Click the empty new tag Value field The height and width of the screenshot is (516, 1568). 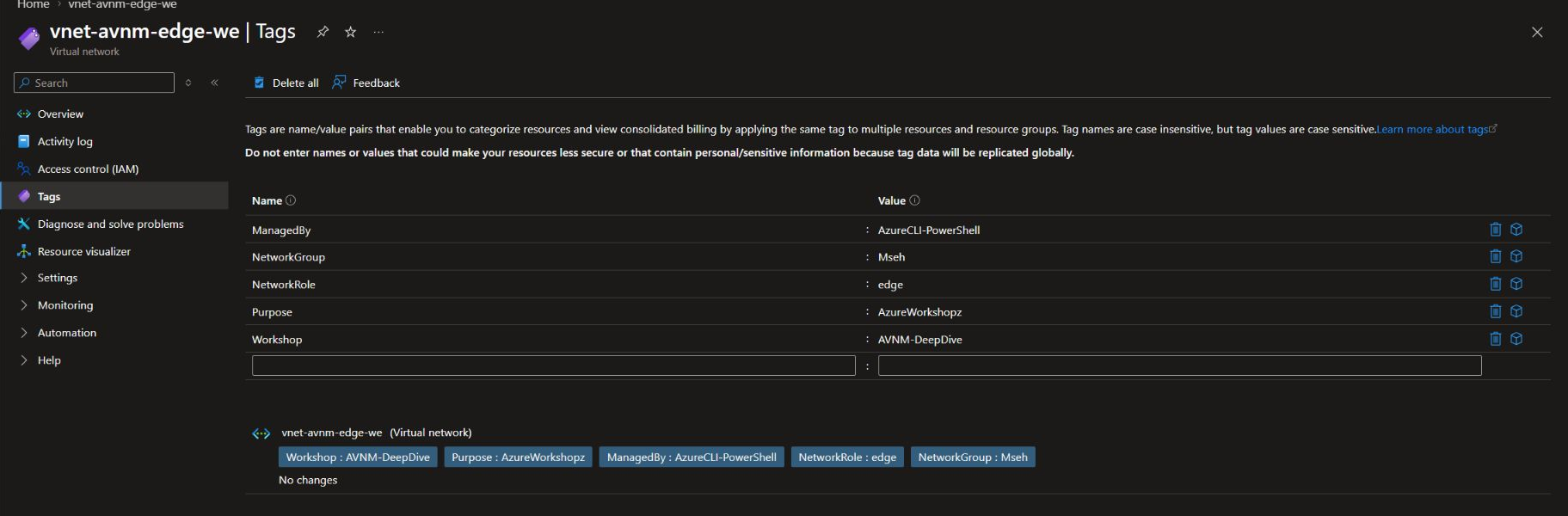coord(1179,365)
